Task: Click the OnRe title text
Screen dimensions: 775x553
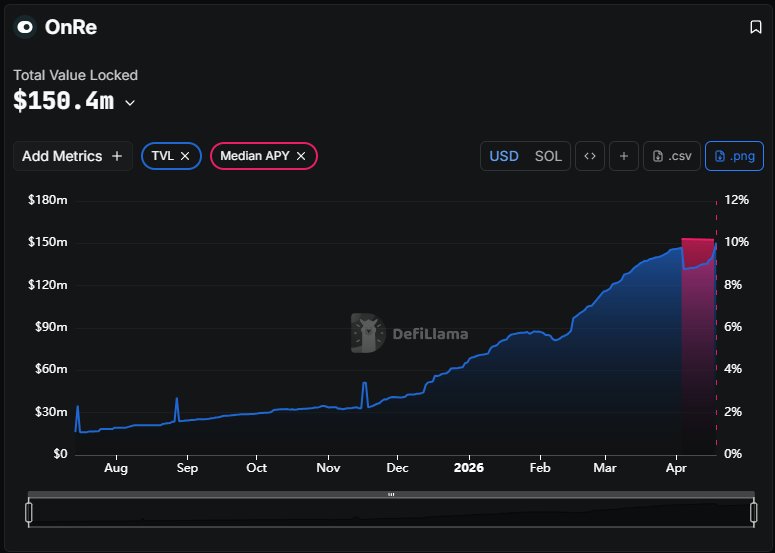Action: (x=71, y=27)
